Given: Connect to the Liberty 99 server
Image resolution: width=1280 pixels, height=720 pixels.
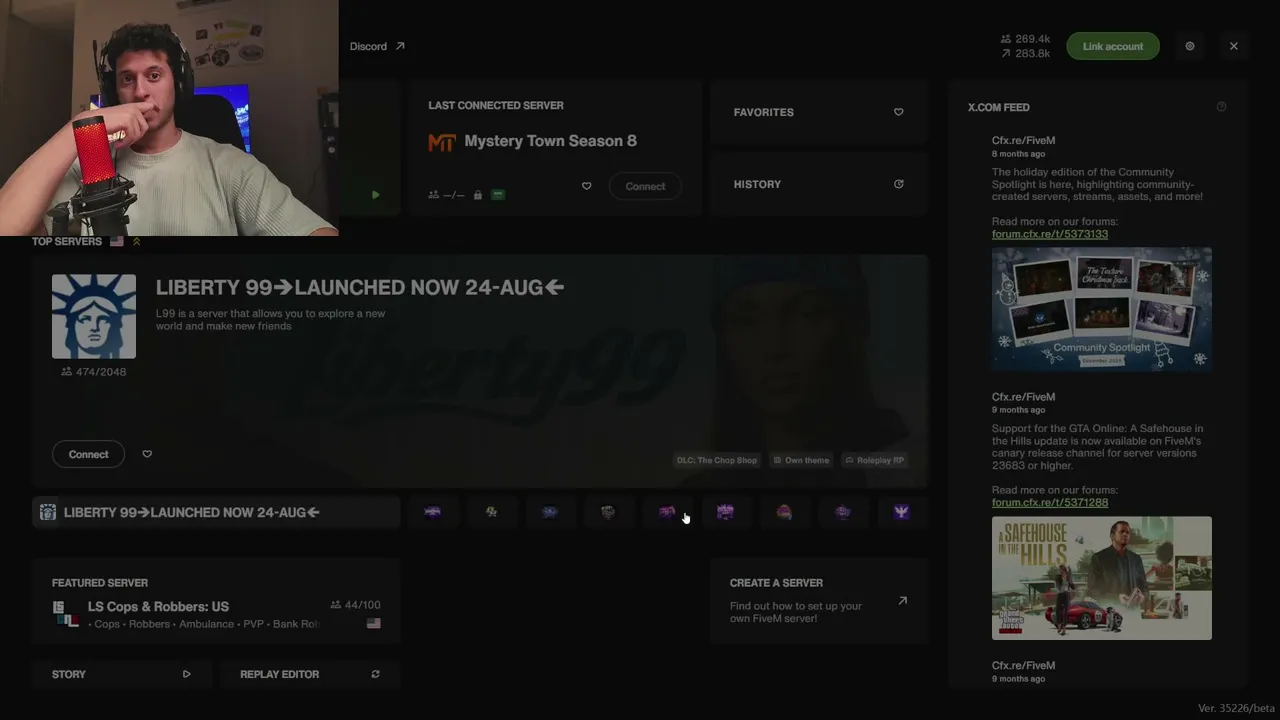Looking at the screenshot, I should click(88, 454).
